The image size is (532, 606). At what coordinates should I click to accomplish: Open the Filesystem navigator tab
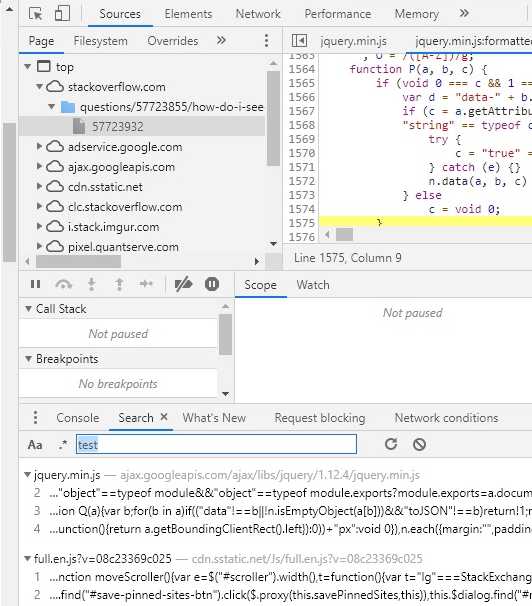point(100,41)
